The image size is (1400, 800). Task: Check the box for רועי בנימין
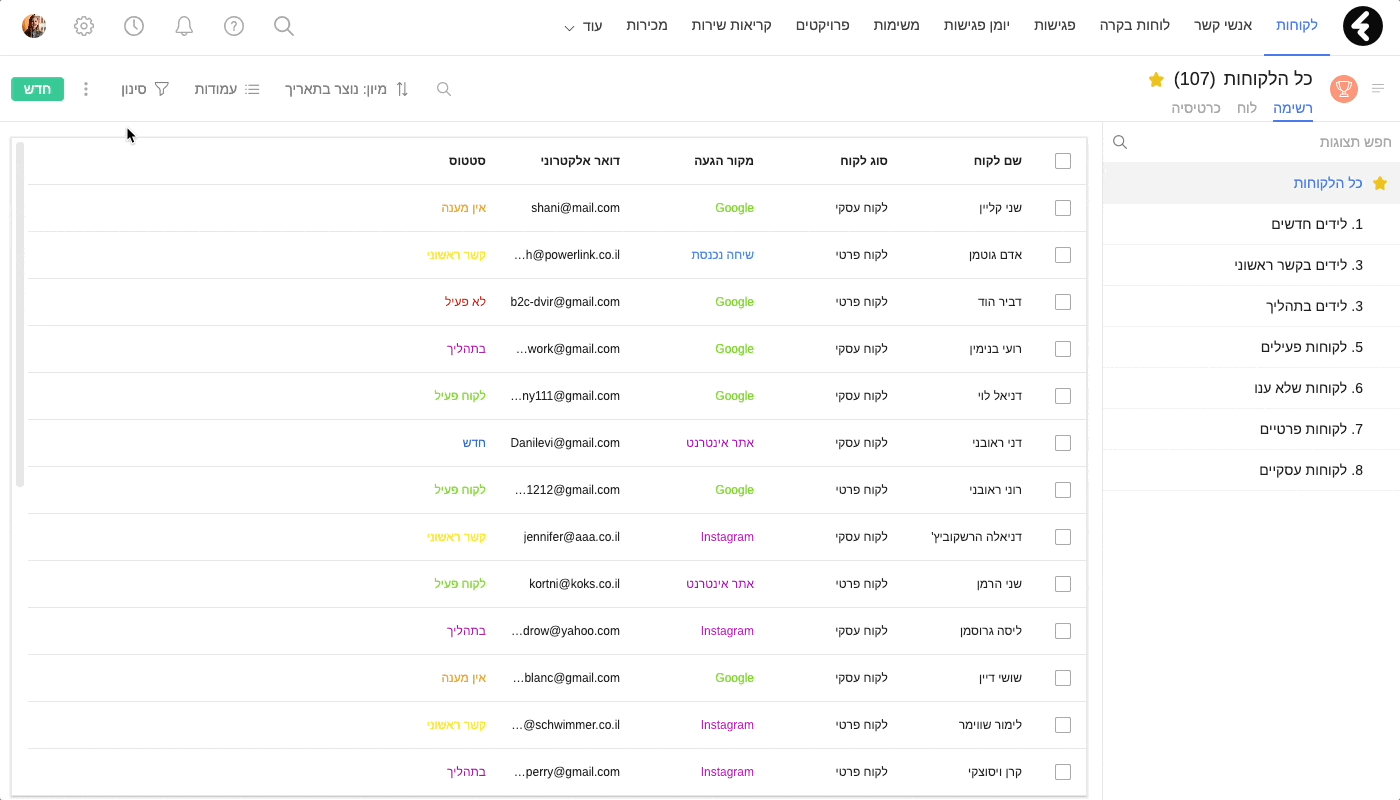pyautogui.click(x=1063, y=349)
